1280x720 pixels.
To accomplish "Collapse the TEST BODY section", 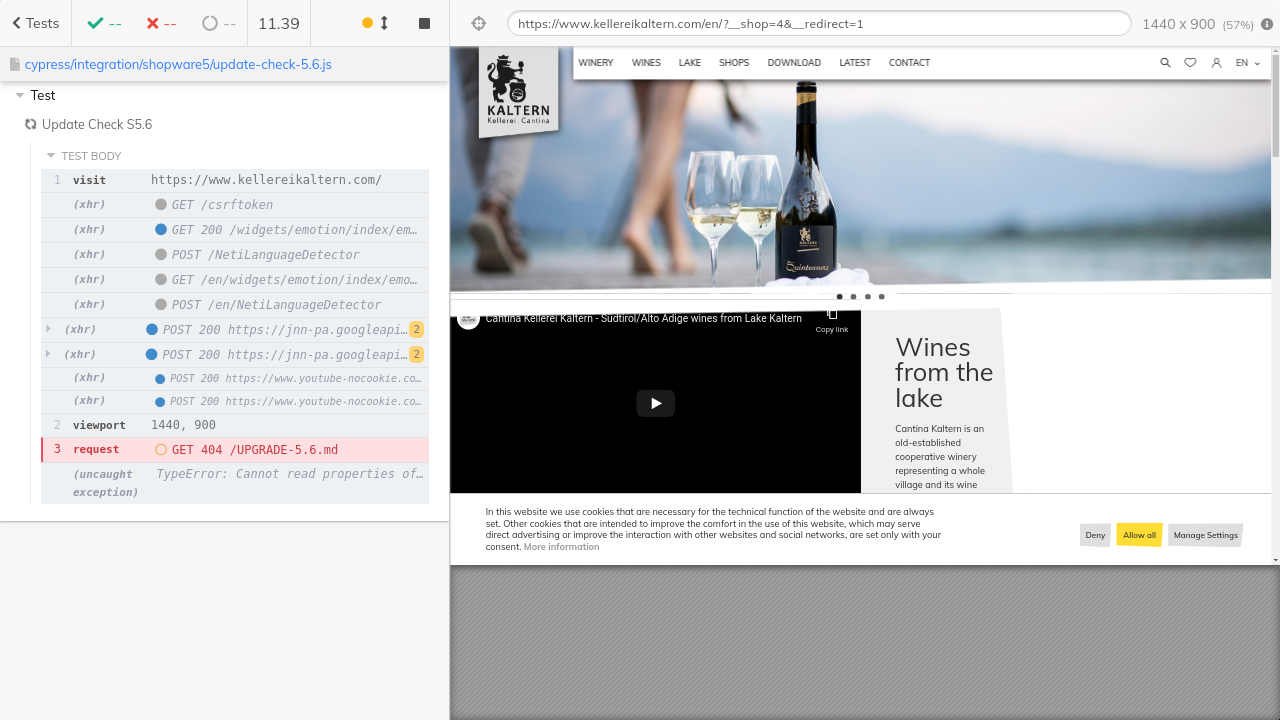I will coord(51,156).
